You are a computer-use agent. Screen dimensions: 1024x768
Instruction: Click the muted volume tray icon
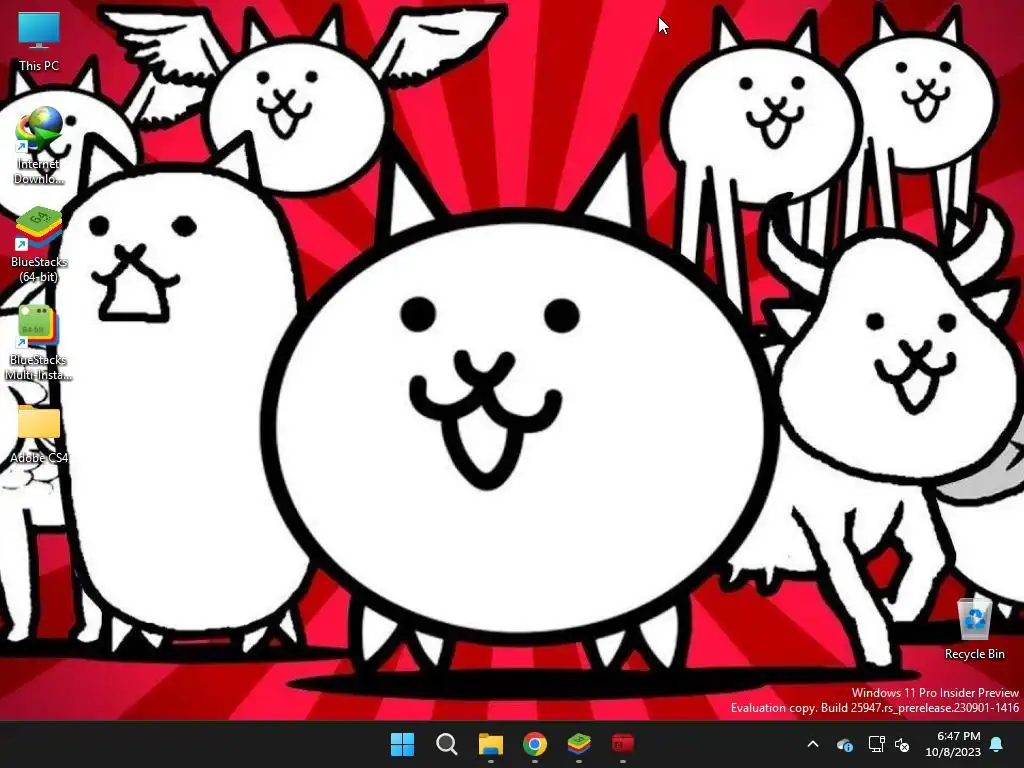tap(903, 744)
